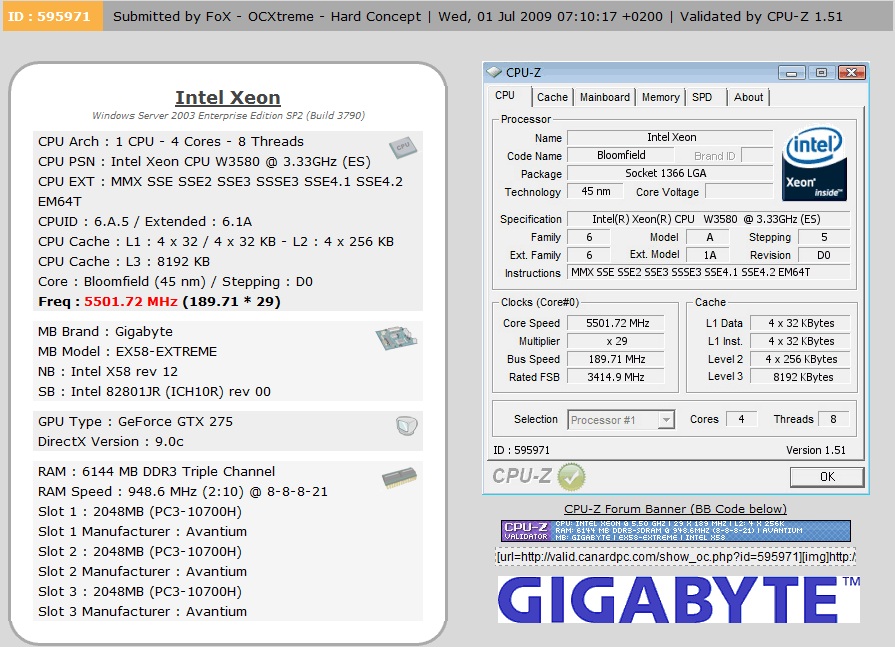The image size is (895, 647).
Task: Click the CPU-Z Validator banner image
Action: click(x=676, y=531)
